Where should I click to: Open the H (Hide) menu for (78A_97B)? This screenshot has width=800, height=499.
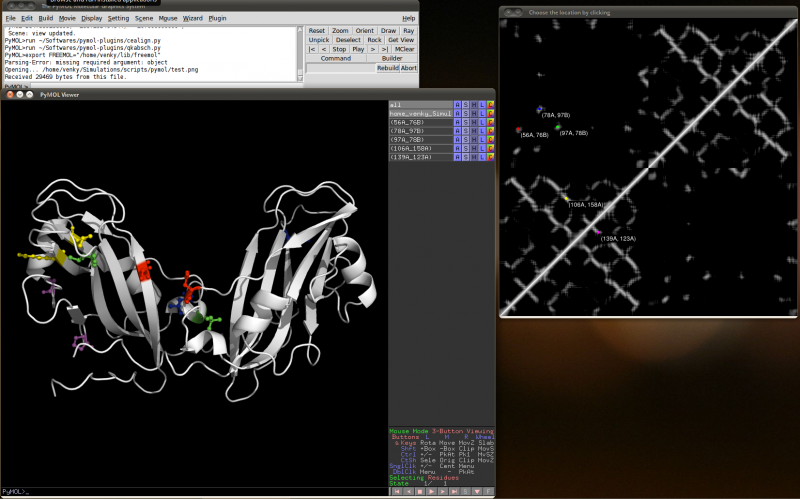[474, 131]
